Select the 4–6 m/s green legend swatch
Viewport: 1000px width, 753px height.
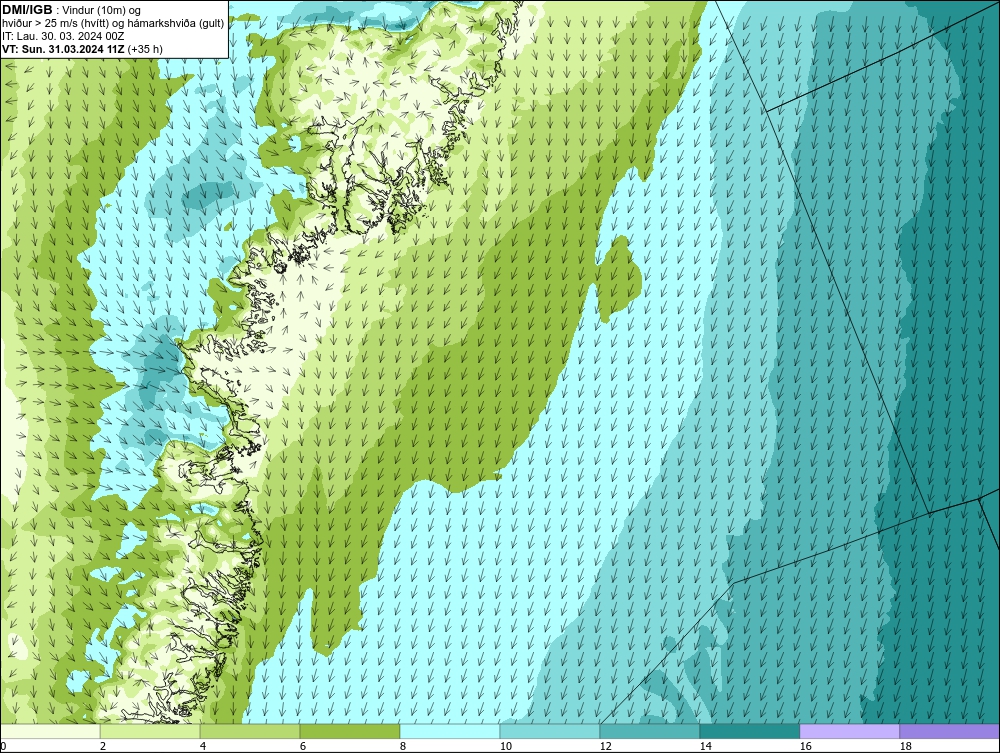click(250, 731)
